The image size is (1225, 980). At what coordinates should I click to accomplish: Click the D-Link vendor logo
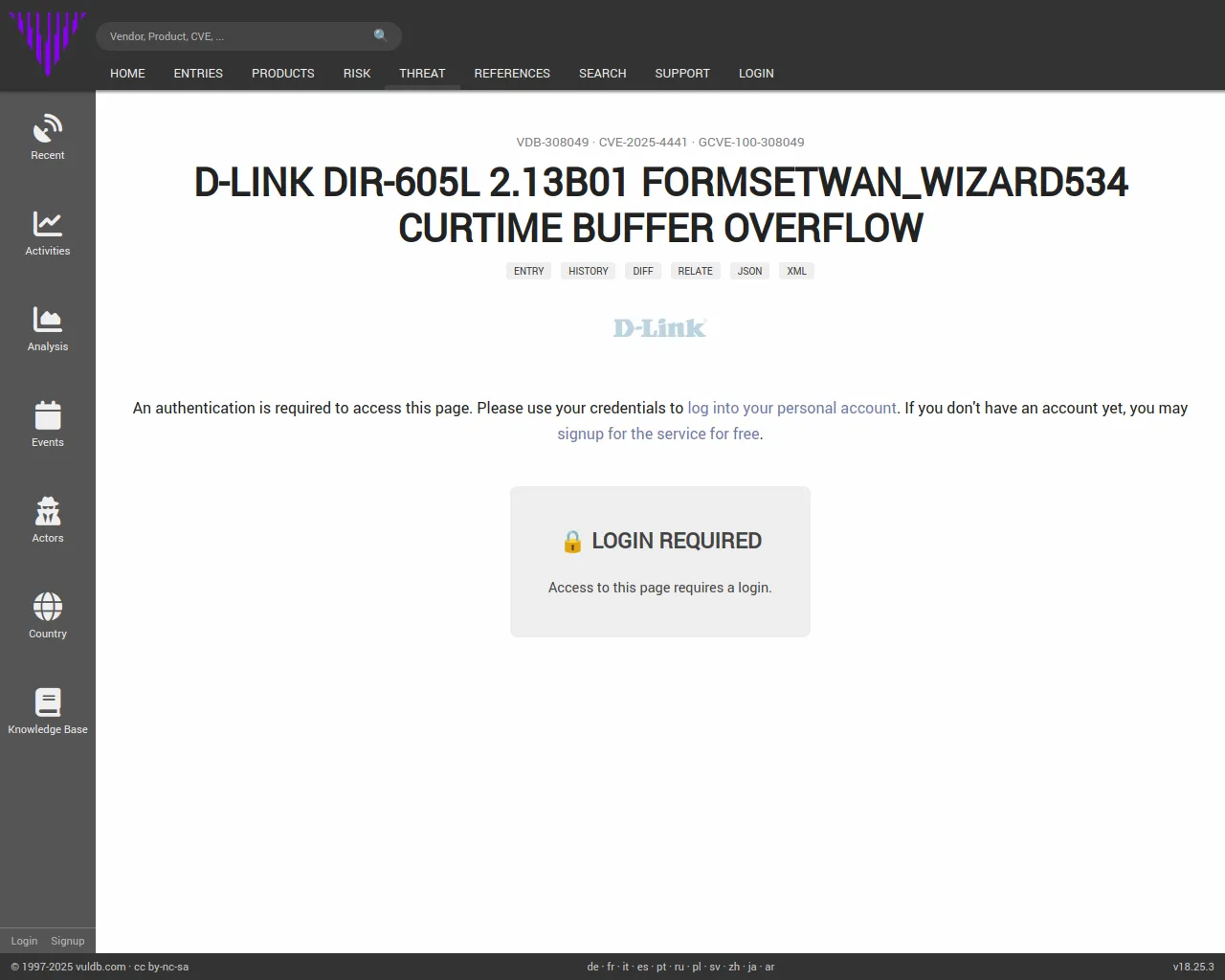tap(660, 328)
